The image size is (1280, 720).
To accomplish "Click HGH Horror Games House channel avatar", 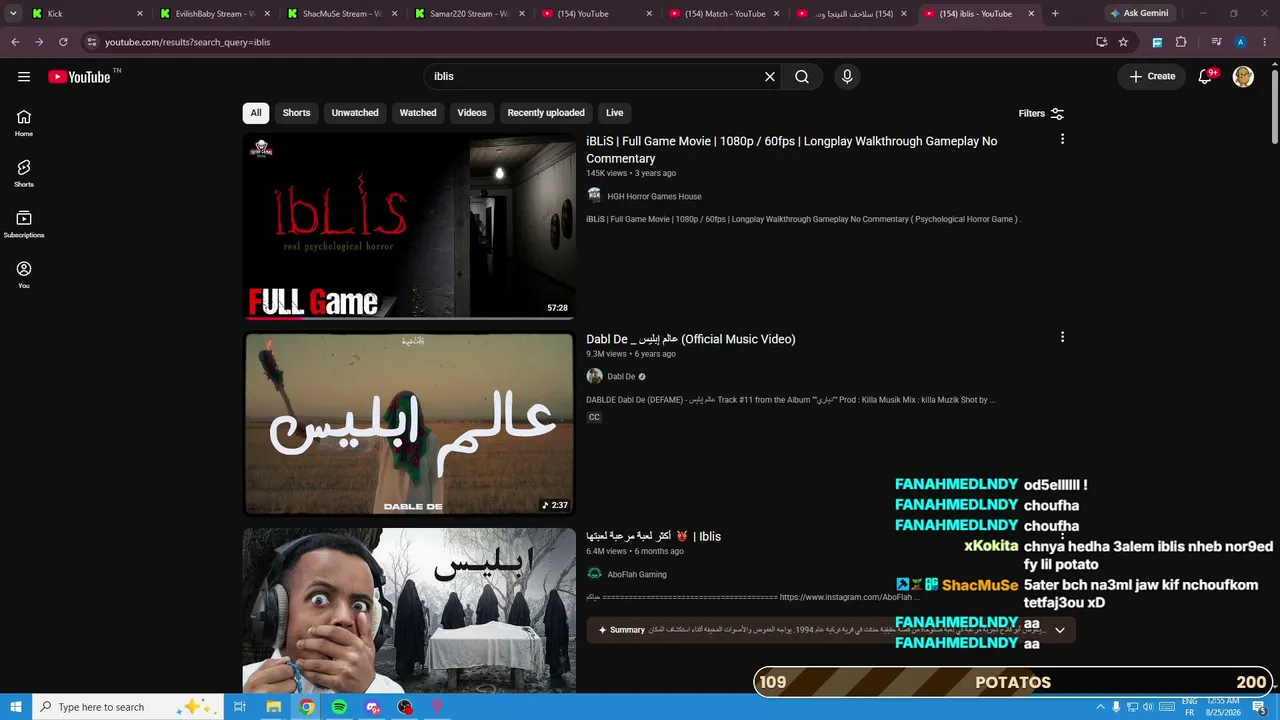I will tap(594, 196).
